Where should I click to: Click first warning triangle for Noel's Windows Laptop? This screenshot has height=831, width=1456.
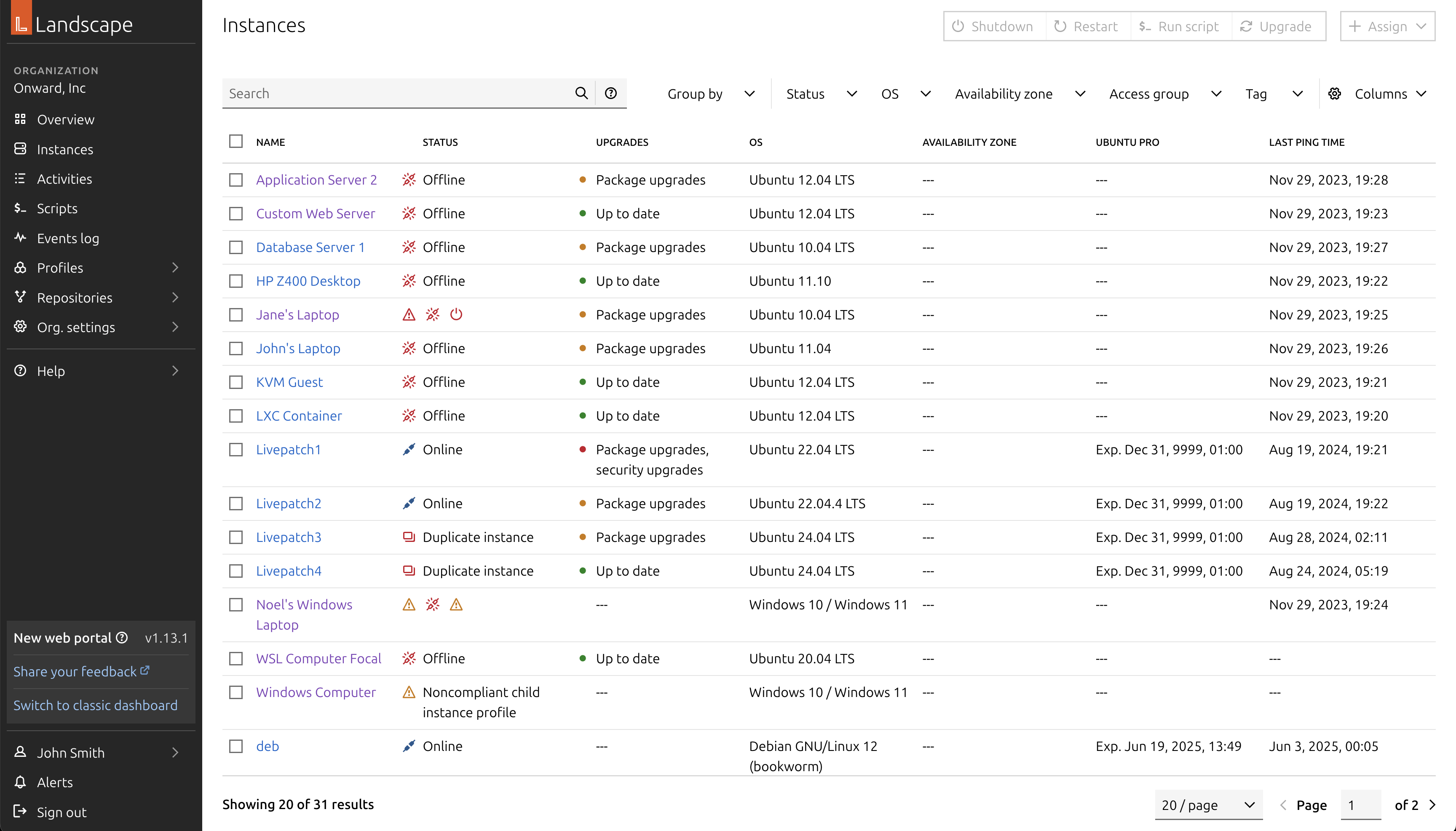(x=409, y=604)
